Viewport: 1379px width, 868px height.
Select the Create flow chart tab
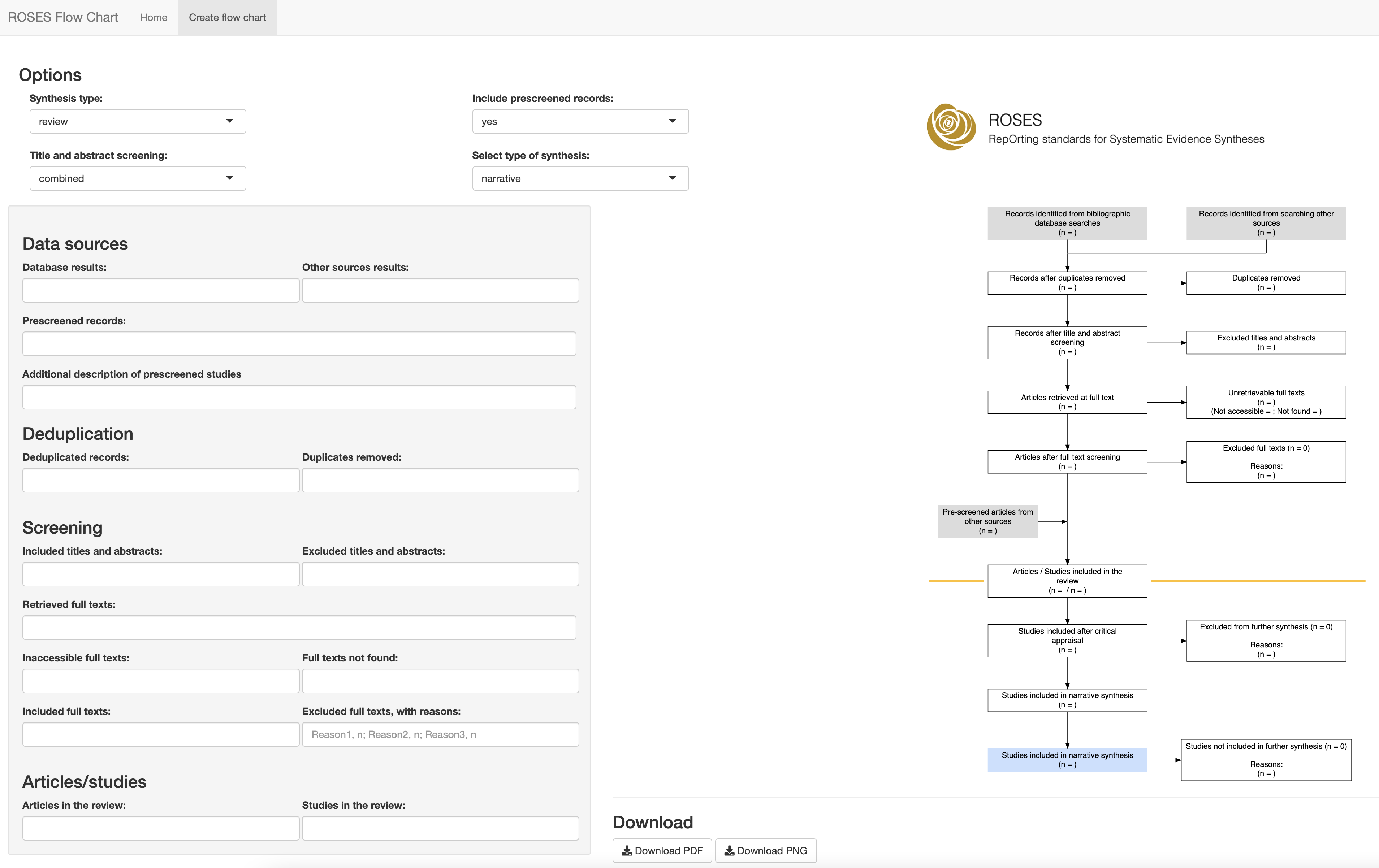click(227, 18)
